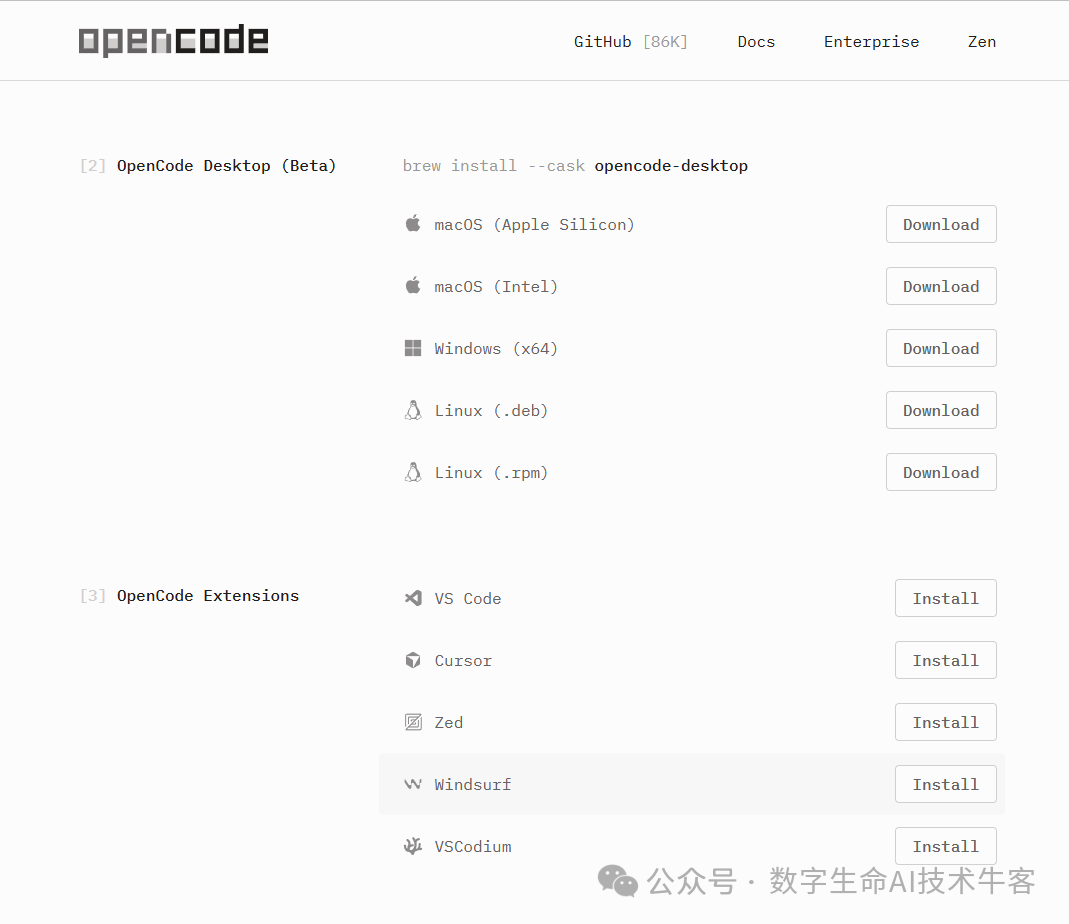The image size is (1069, 924).
Task: Download macOS Apple Silicon build
Action: pyautogui.click(x=941, y=224)
